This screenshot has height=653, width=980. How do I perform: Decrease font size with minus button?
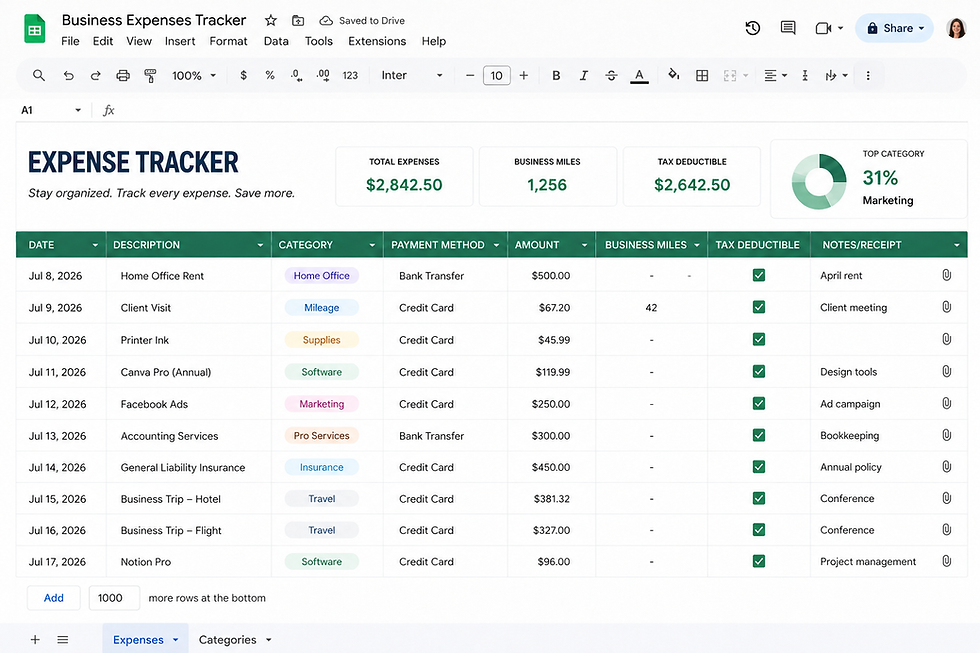[x=470, y=76]
